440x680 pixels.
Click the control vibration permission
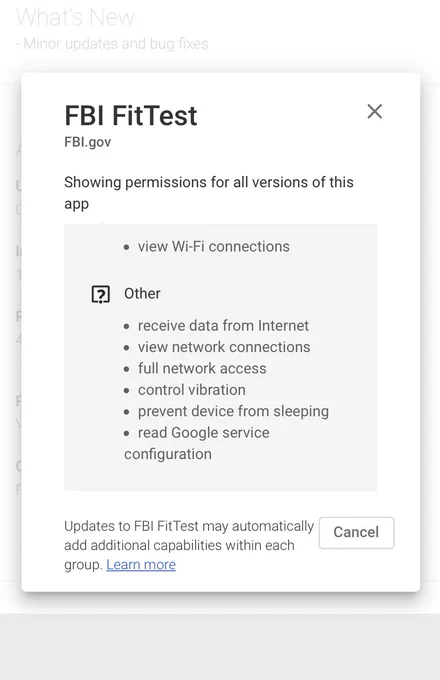click(x=192, y=390)
